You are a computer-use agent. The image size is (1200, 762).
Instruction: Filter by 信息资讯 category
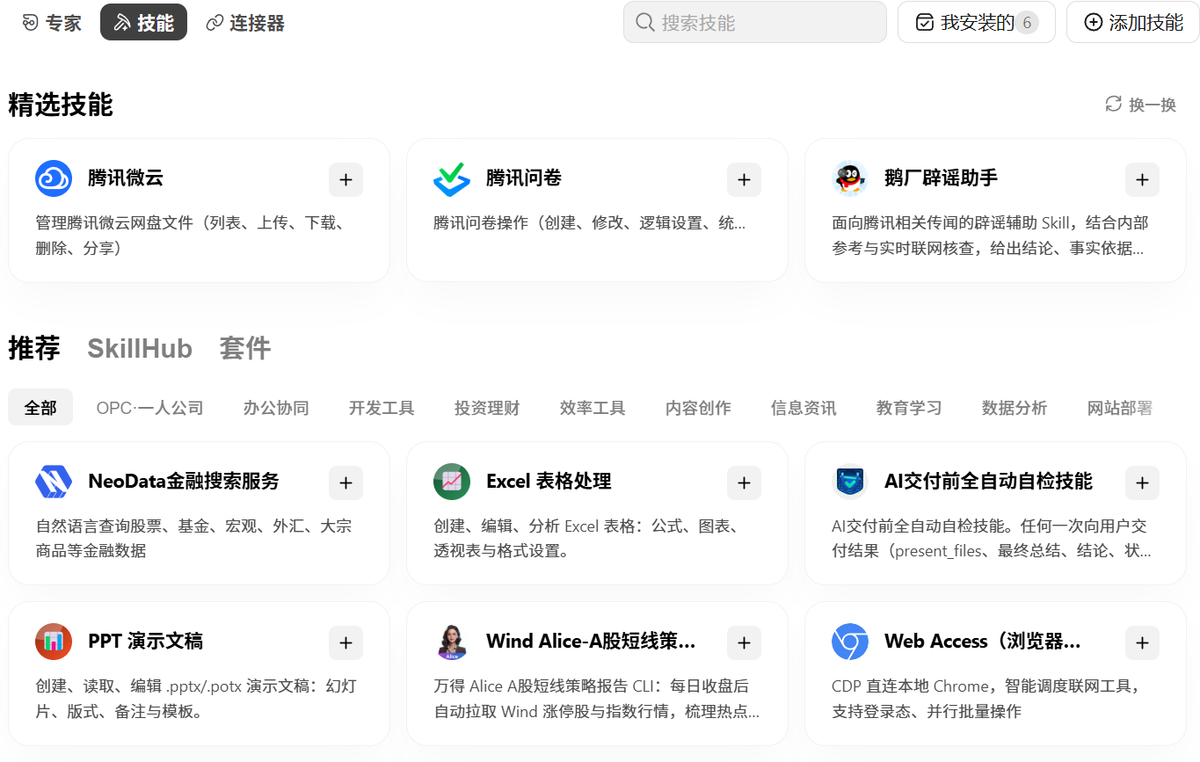(804, 408)
